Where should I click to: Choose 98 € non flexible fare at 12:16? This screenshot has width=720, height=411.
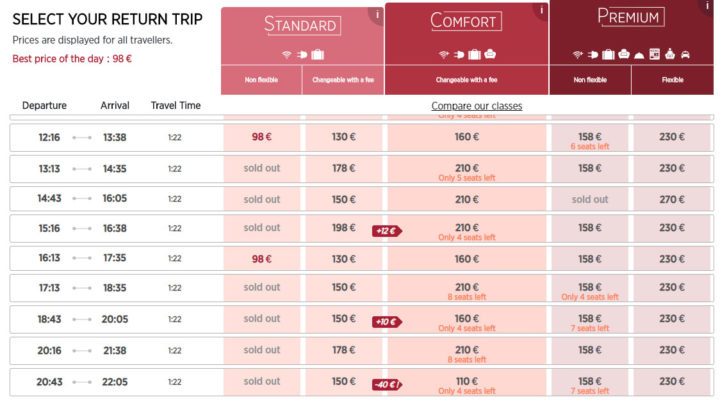[x=262, y=137]
